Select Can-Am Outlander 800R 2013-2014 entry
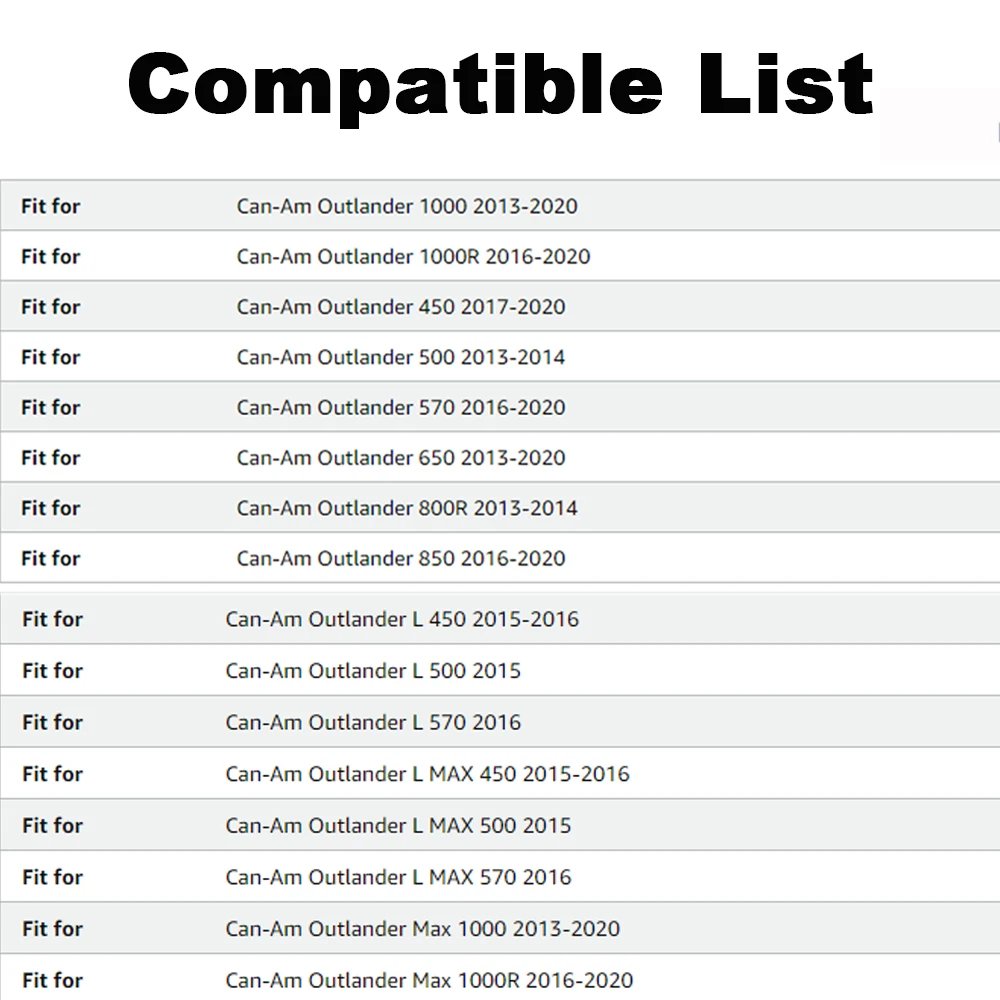1000x1000 pixels. [407, 508]
